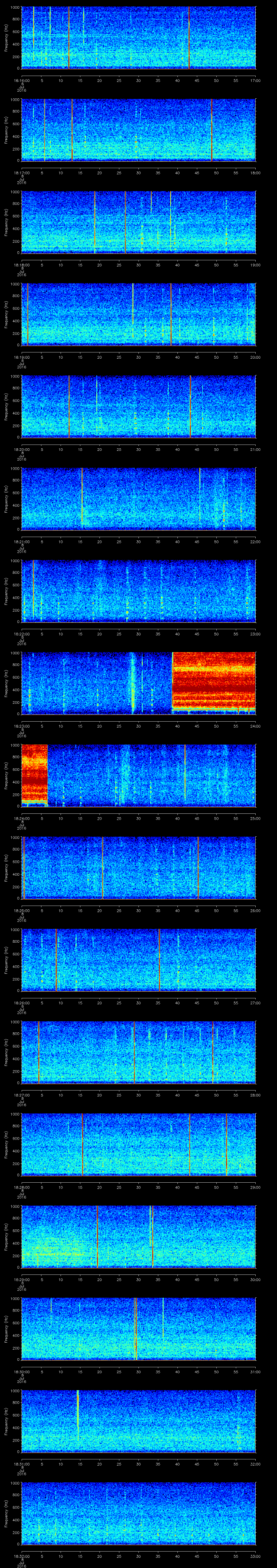The width and height of the screenshot is (277, 1568).
Task: Click the 19:00 end time label
Action: pyautogui.click(x=255, y=265)
